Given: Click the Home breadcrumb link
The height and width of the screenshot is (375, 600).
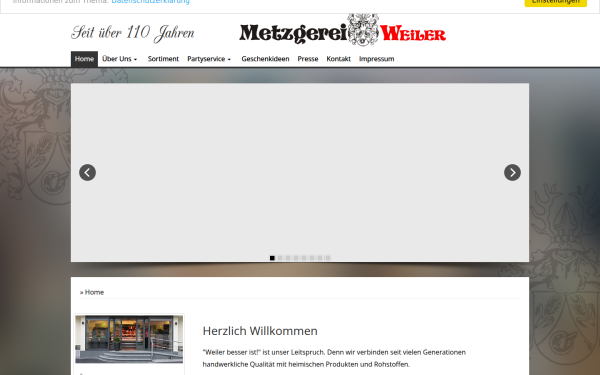Looking at the screenshot, I should point(94,292).
